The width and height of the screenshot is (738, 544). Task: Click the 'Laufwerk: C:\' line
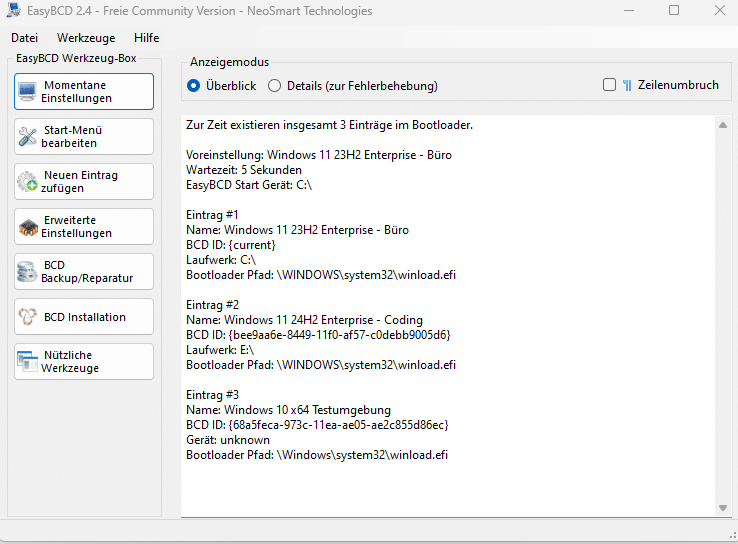tap(221, 260)
